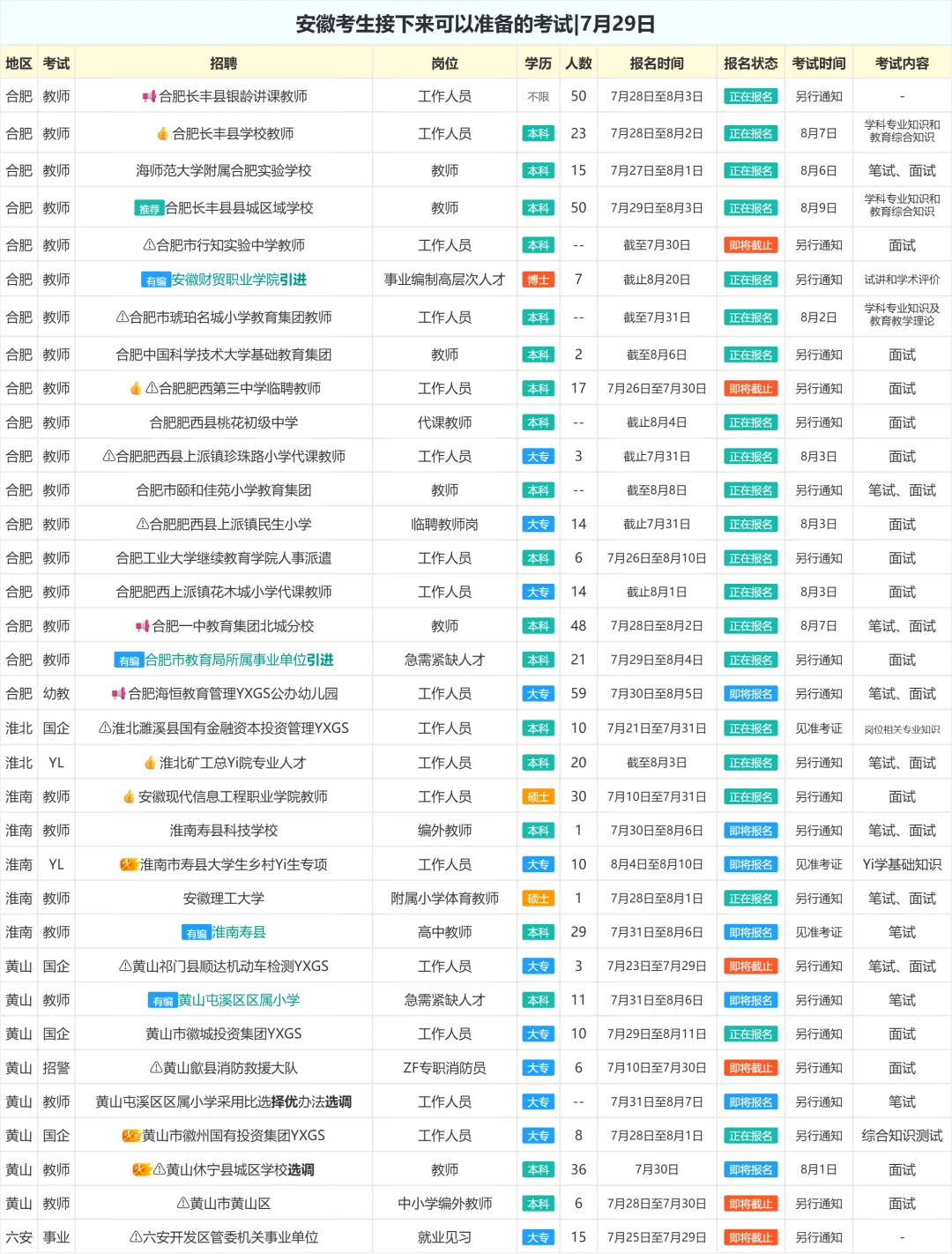Open the 合肥市教育局所属事业单位引进 link
This screenshot has width=952, height=1254.
coord(239,660)
